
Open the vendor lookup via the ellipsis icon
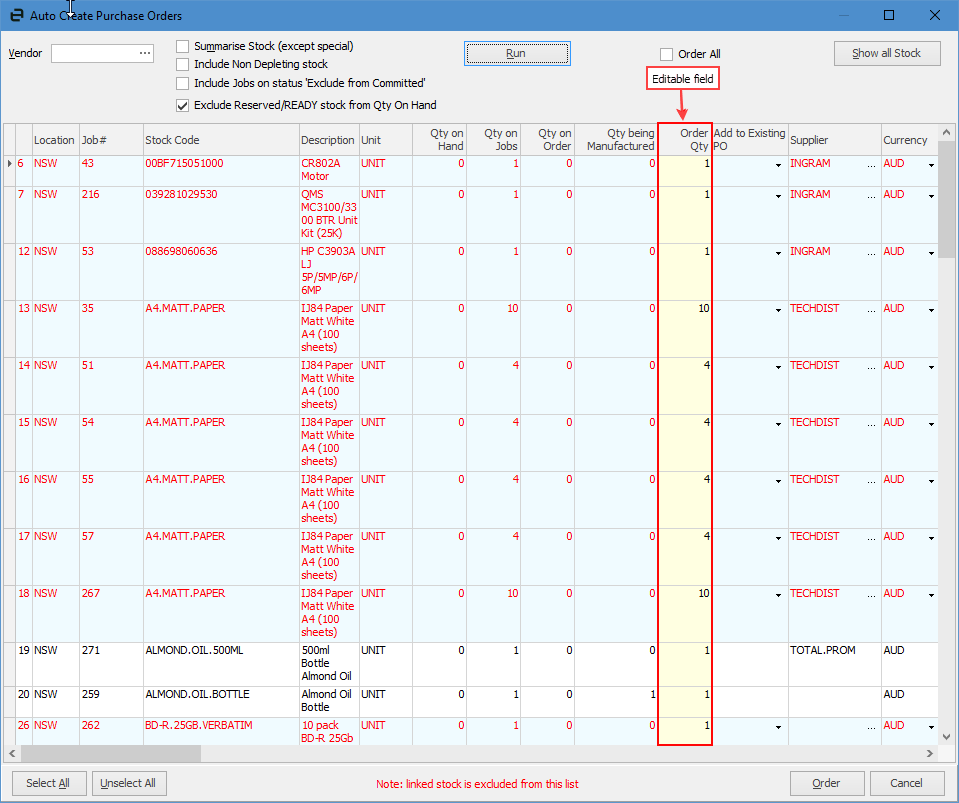pos(146,53)
